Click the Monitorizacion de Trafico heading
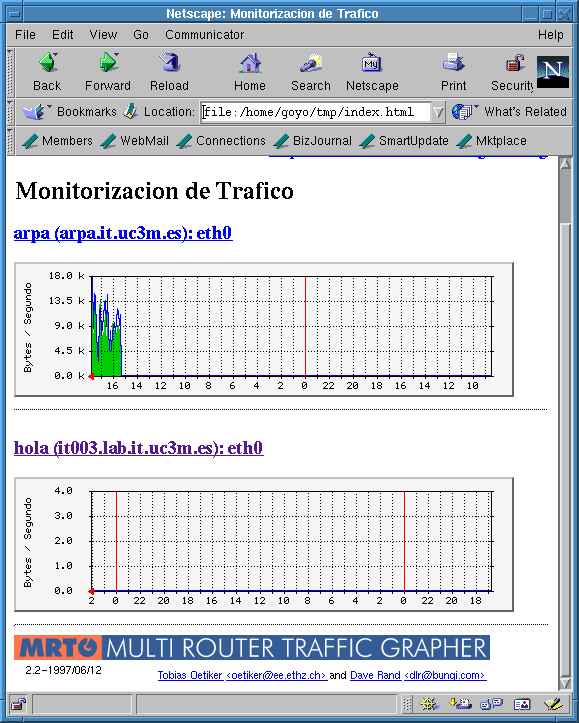Viewport: 579px width, 723px height. tap(154, 191)
